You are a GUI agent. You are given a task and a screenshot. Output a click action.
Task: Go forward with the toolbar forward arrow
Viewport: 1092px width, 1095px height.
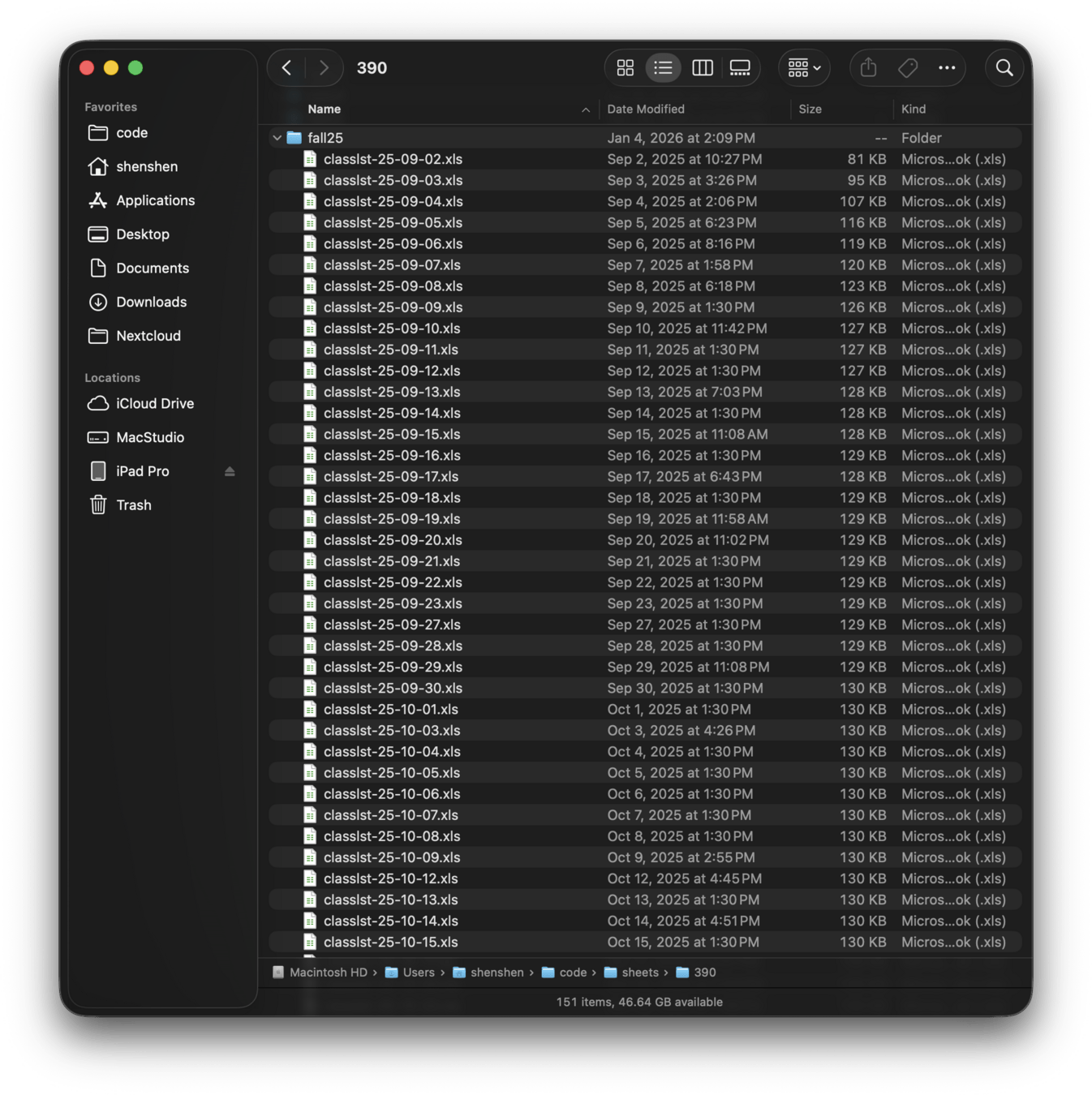(x=324, y=68)
